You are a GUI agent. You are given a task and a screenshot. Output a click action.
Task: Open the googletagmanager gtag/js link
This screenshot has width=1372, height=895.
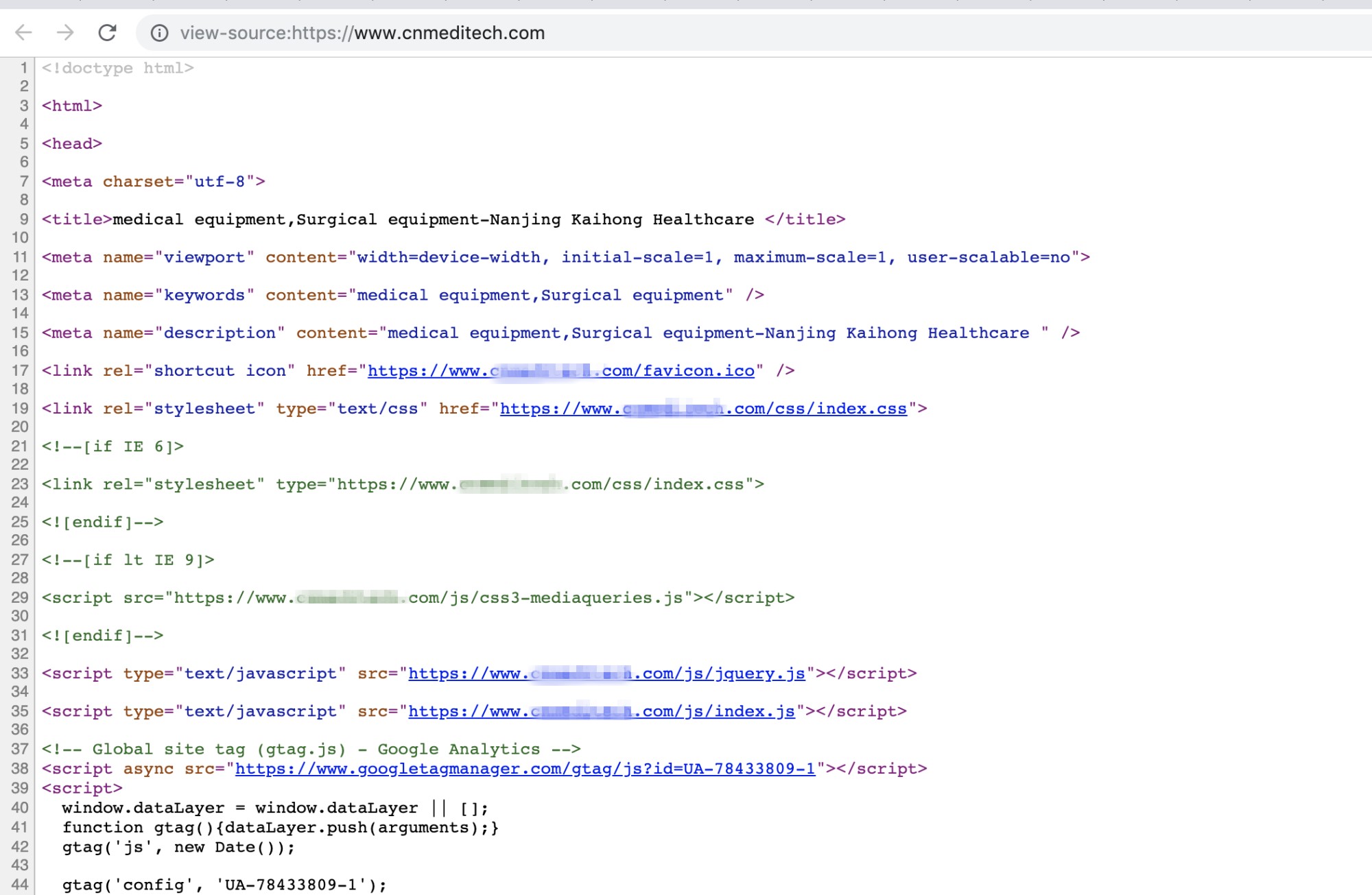click(525, 769)
